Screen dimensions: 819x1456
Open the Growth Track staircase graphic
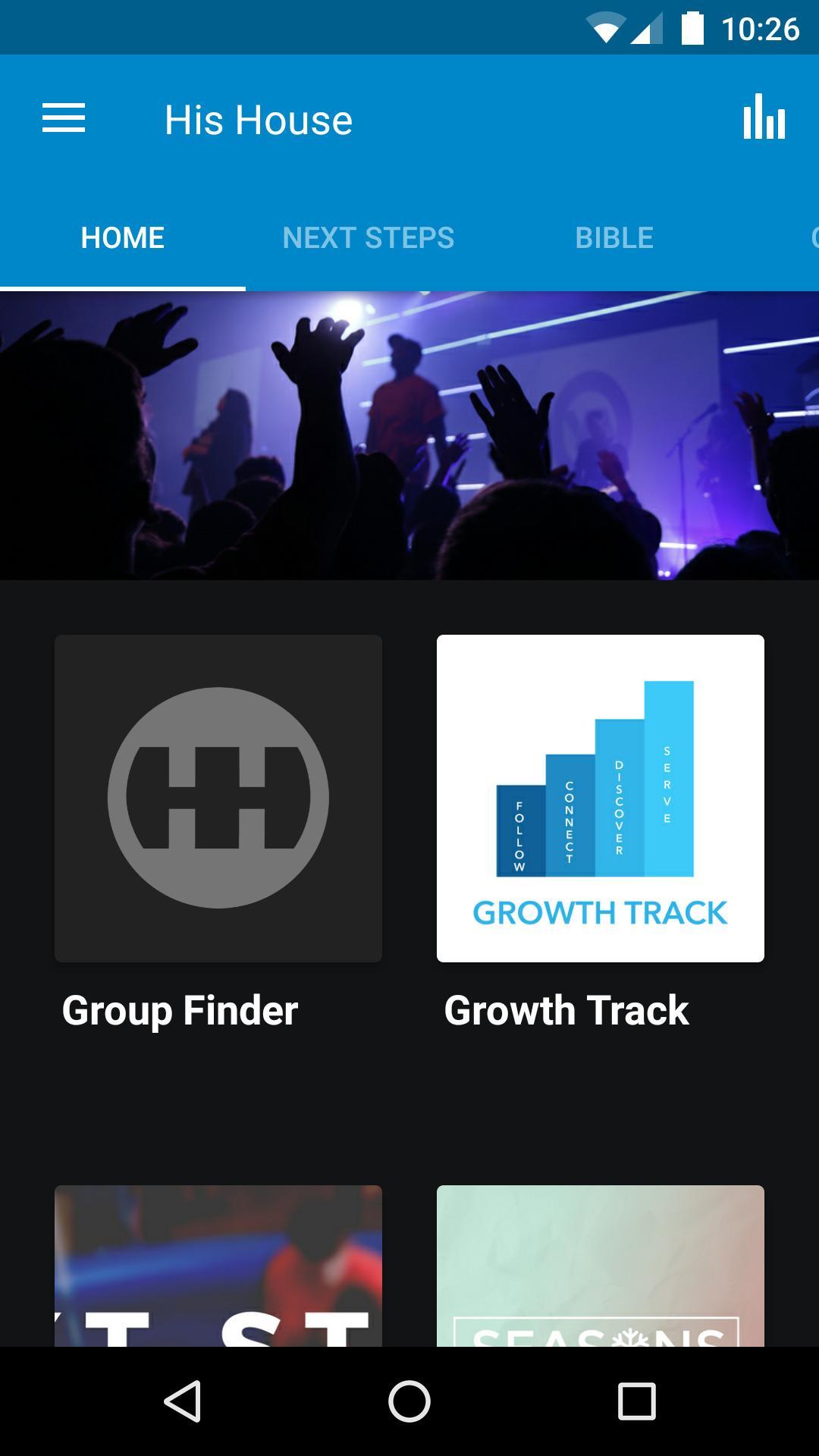[x=601, y=799]
